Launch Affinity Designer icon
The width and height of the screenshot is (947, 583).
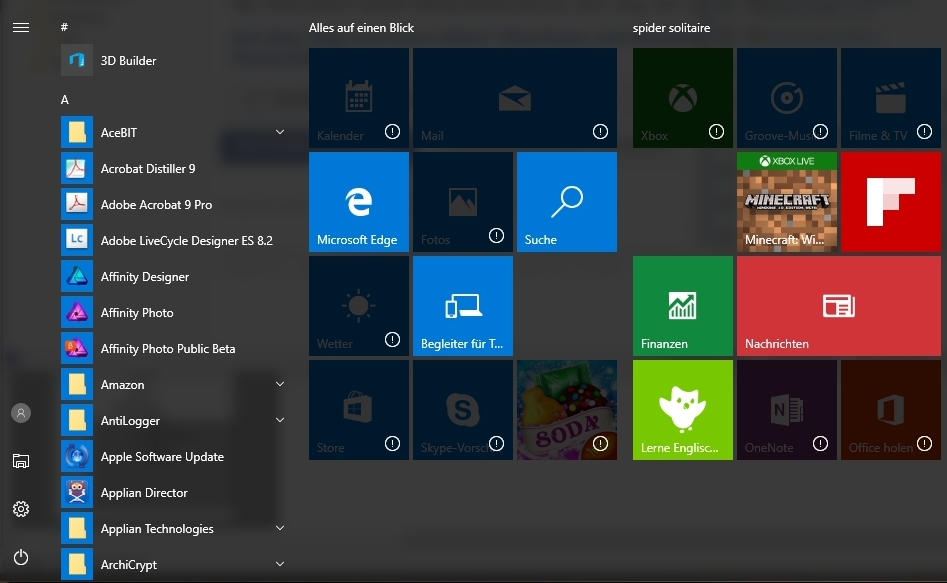(x=77, y=277)
